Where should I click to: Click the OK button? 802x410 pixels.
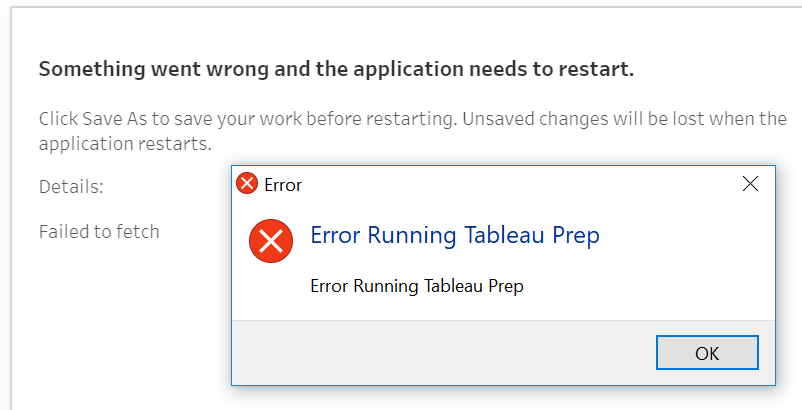[707, 352]
